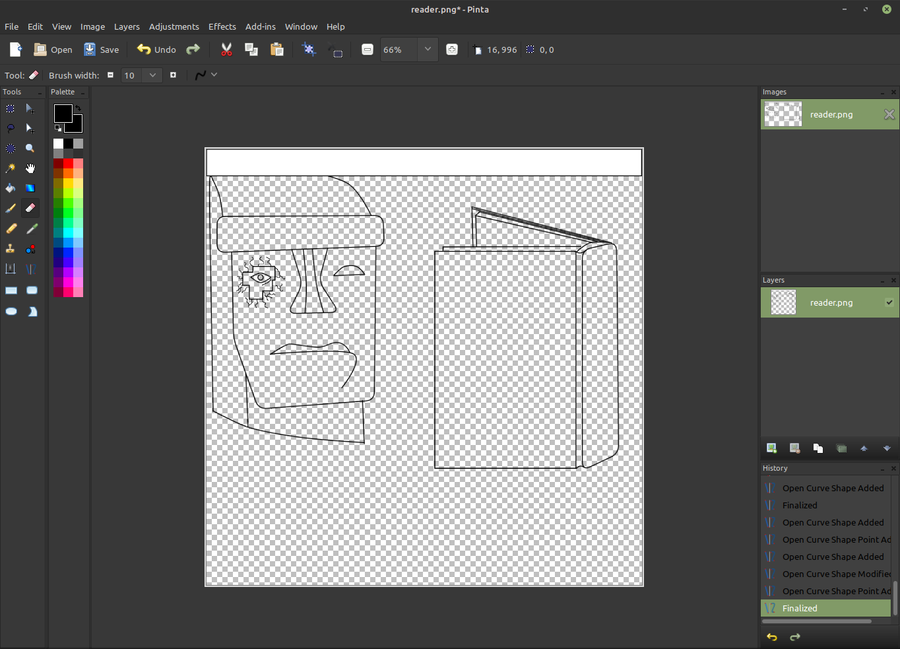Image resolution: width=900 pixels, height=649 pixels.
Task: Select the Zoom magnifier tool
Action: coord(30,148)
